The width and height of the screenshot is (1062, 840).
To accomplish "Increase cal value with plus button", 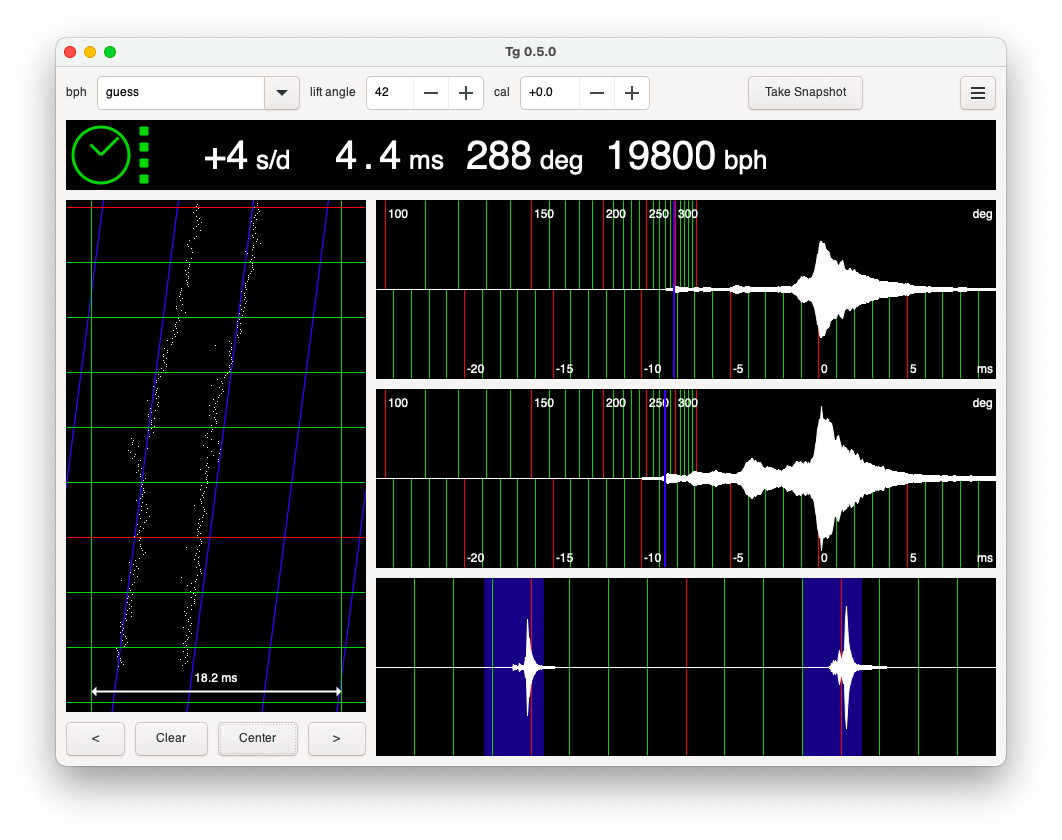I will pyautogui.click(x=631, y=93).
